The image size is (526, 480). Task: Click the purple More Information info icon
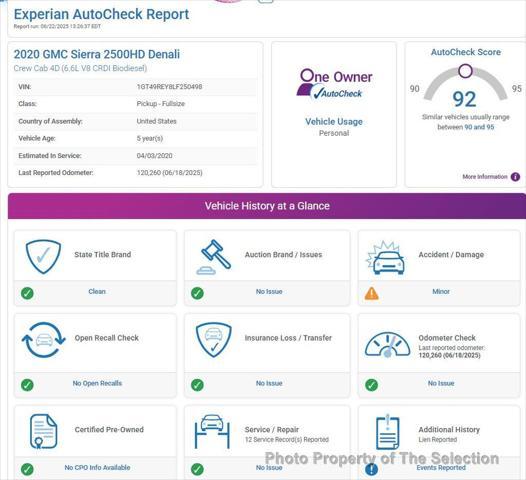coord(515,177)
